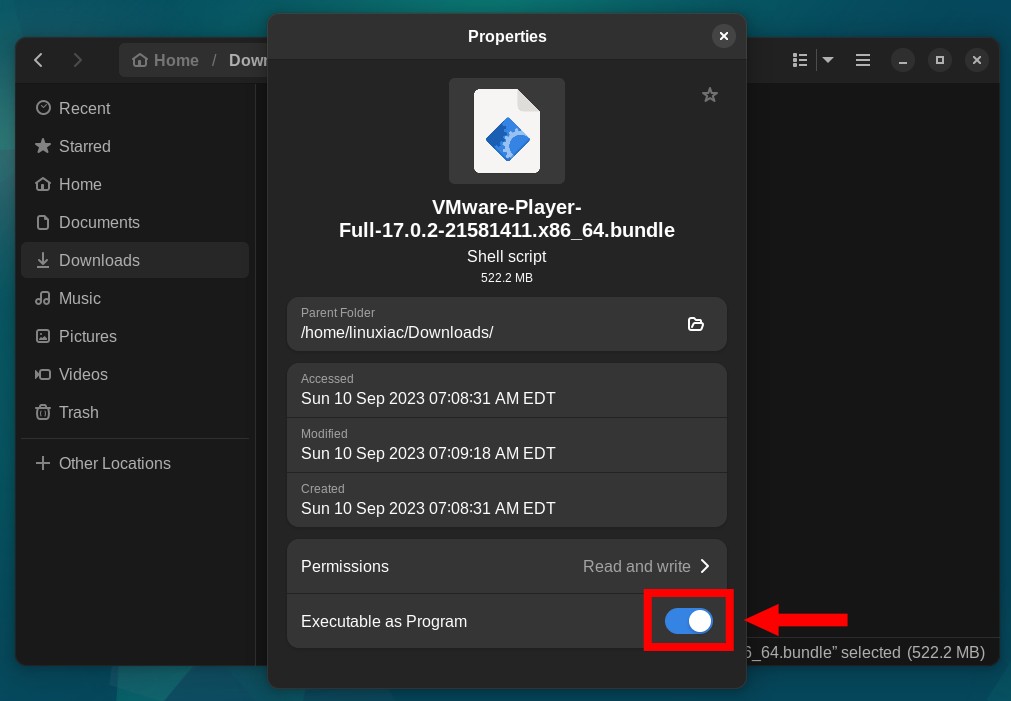
Task: Select Videos in the sidebar
Action: click(x=135, y=374)
